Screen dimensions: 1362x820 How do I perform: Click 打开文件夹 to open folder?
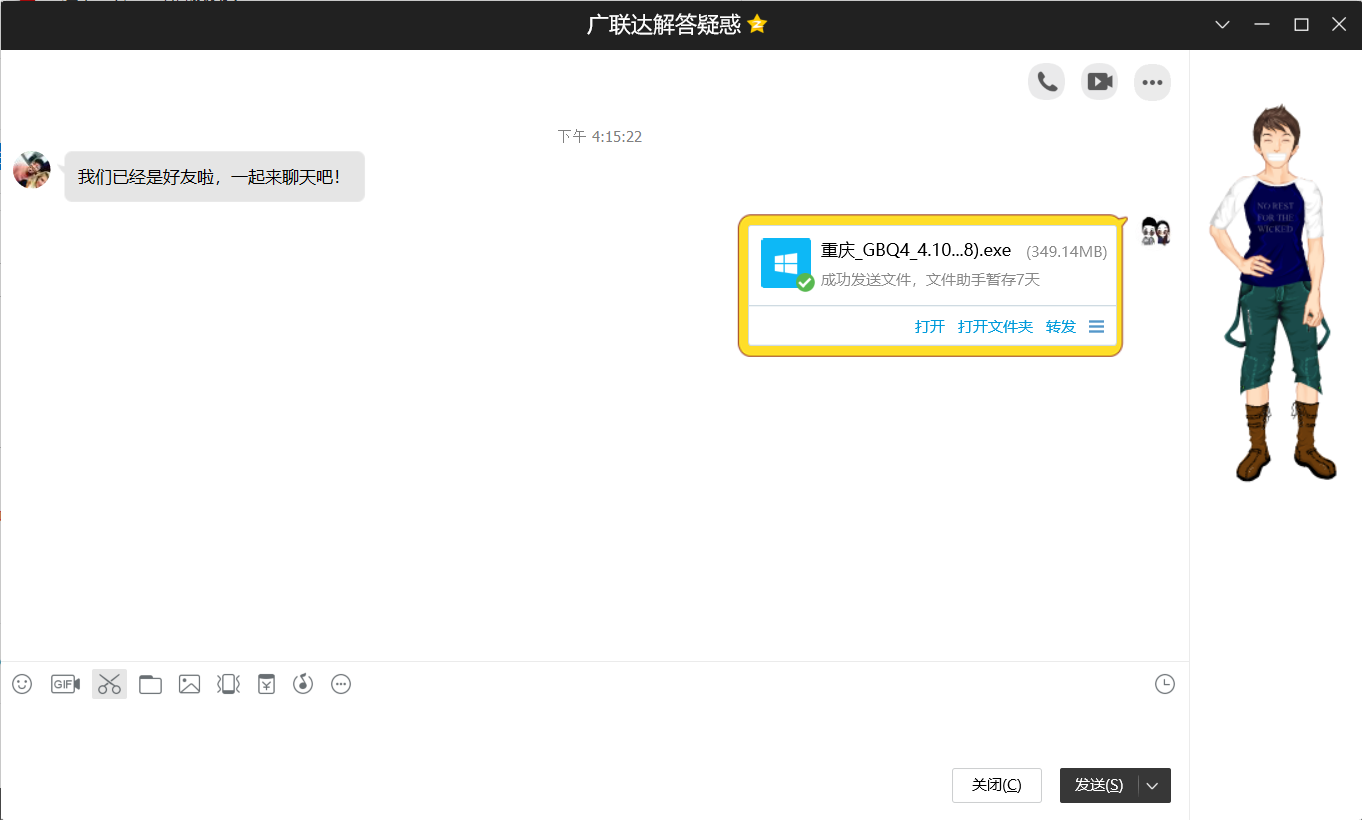tap(996, 326)
